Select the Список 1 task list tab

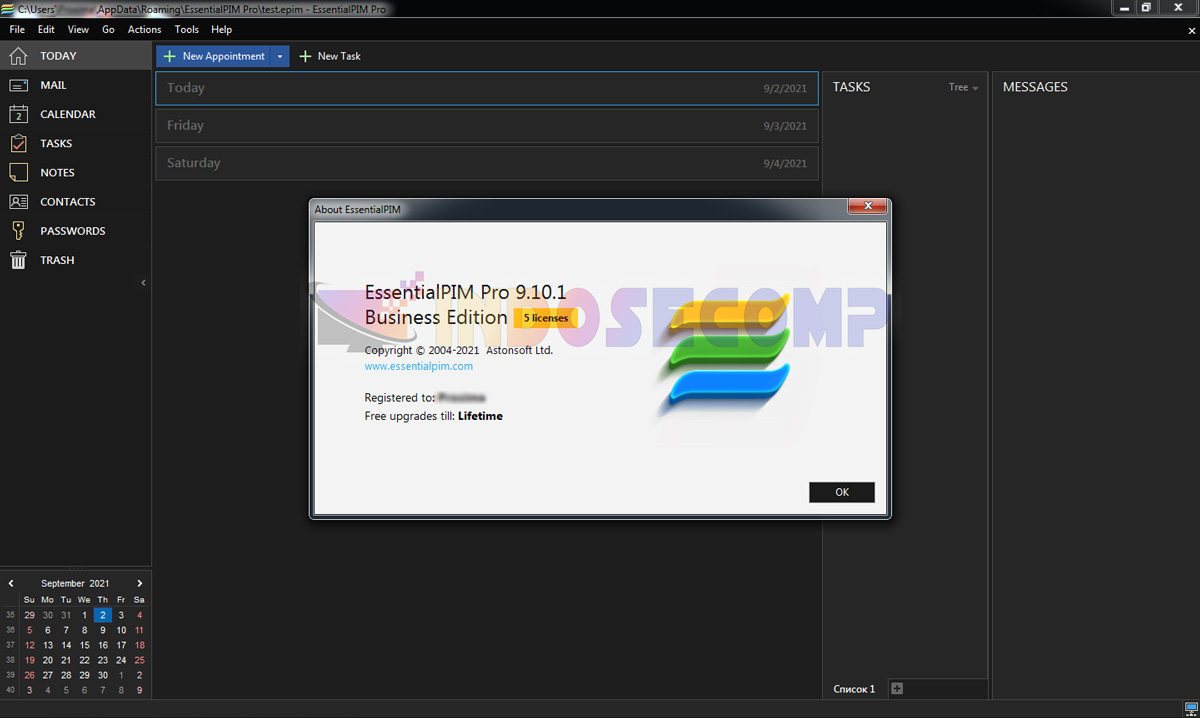(x=853, y=688)
